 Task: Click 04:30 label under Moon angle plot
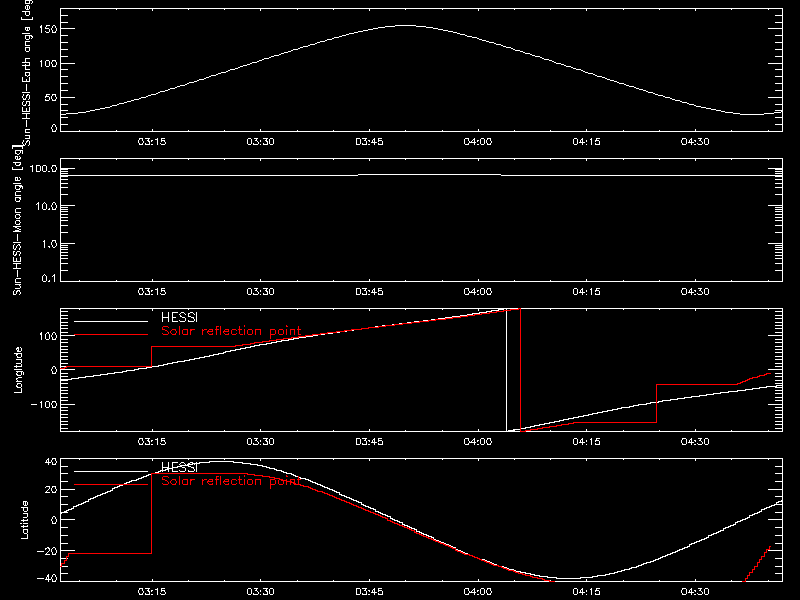(695, 291)
